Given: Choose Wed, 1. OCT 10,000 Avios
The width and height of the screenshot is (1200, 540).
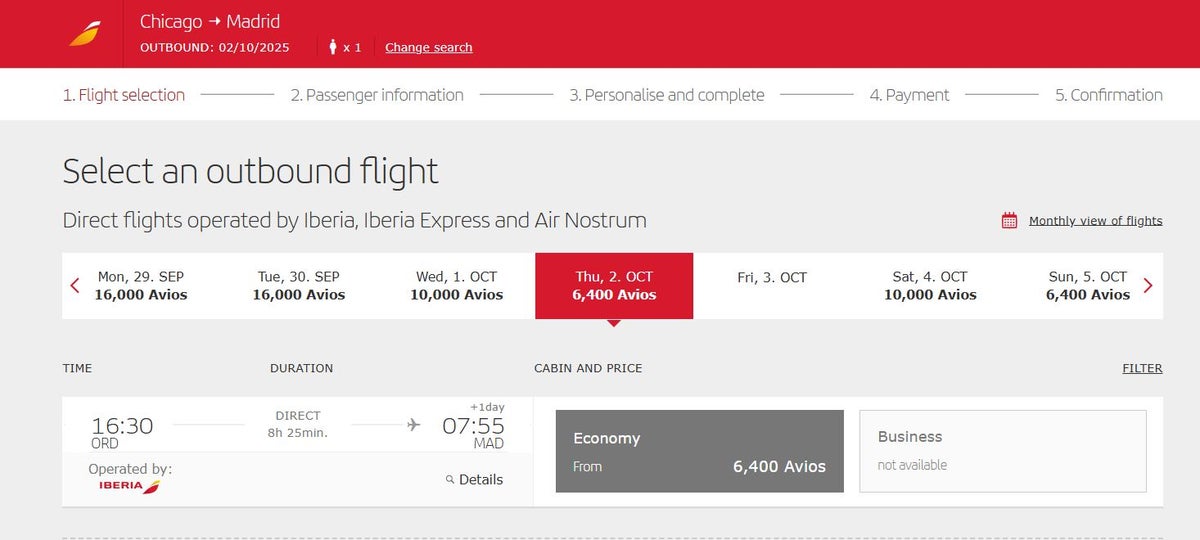Looking at the screenshot, I should (x=456, y=286).
